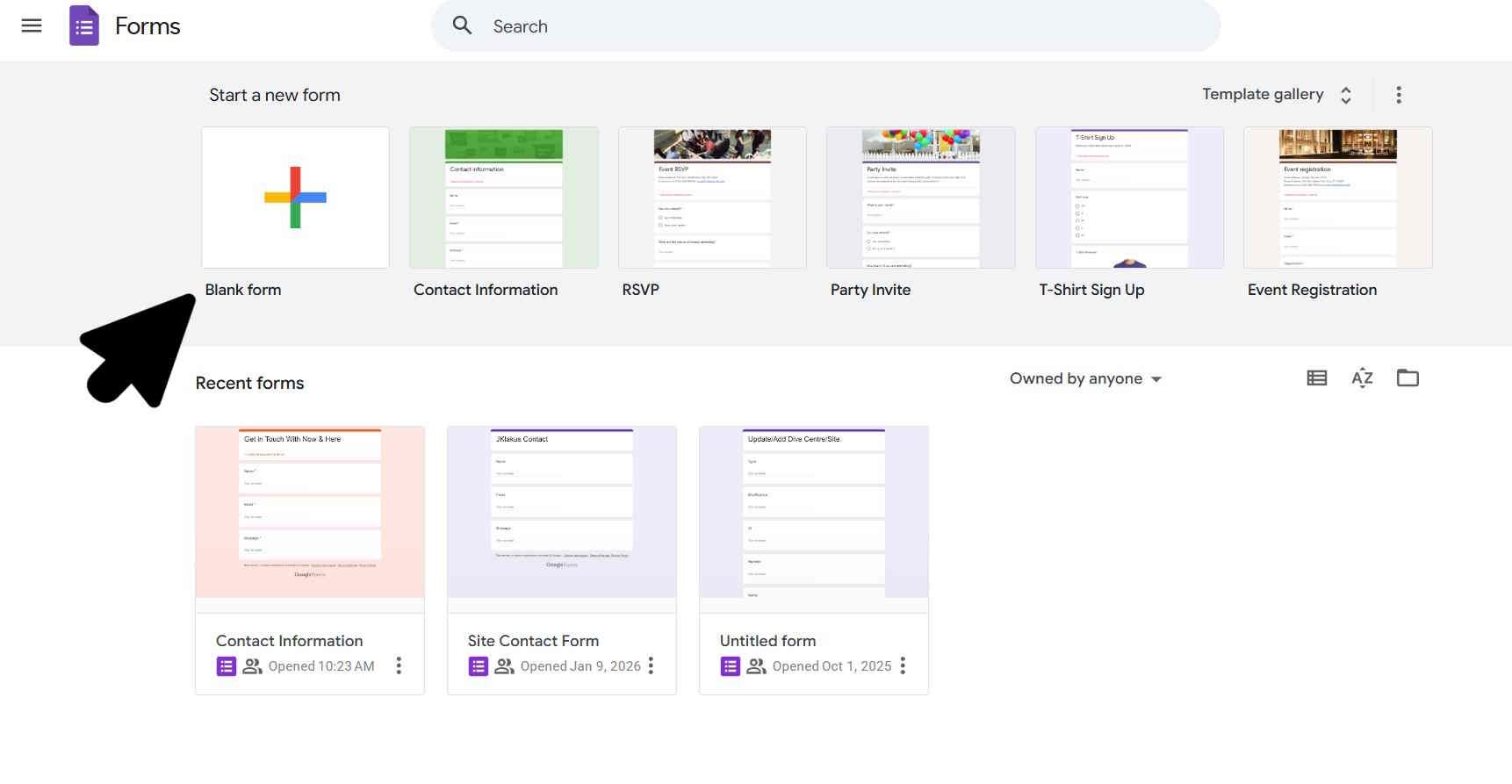
Task: Open the recent Contact Information form preview
Action: pos(310,513)
